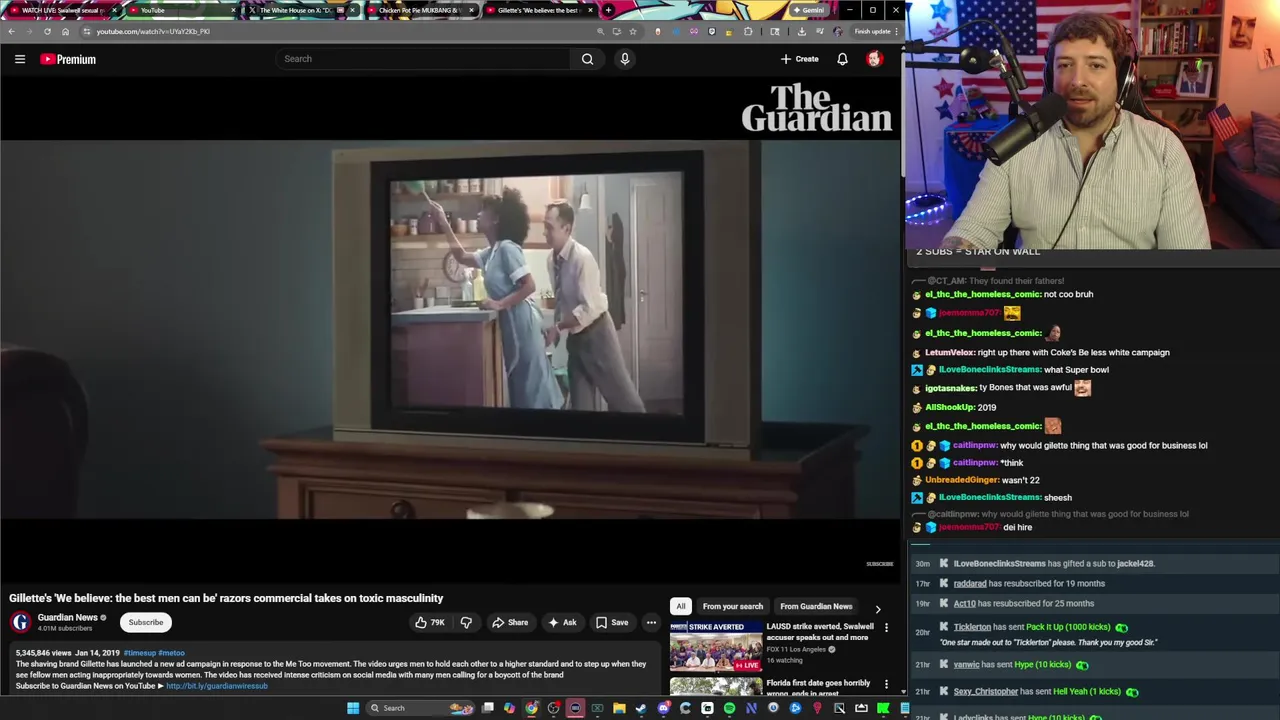This screenshot has height=720, width=1280.
Task: Launch Chrome from the taskbar
Action: (531, 708)
